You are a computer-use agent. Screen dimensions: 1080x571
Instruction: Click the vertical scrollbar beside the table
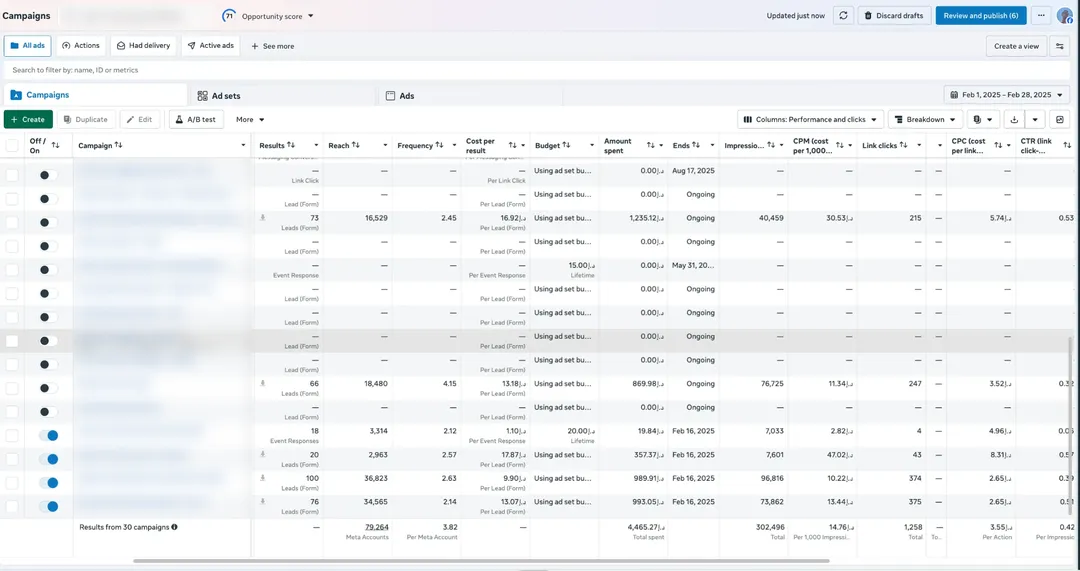click(1072, 427)
